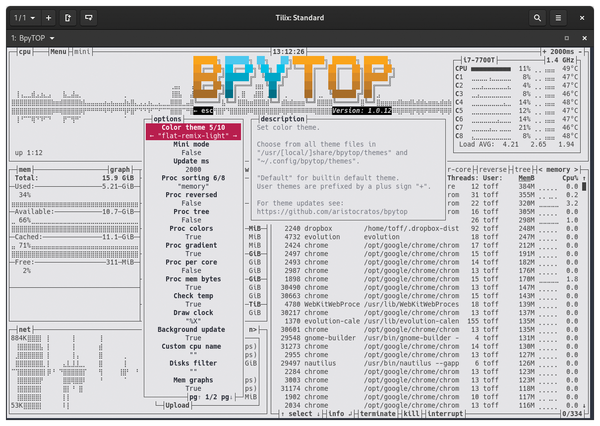This screenshot has width=600, height=426.
Task: Toggle the Proc gradient option
Action: tap(191, 249)
